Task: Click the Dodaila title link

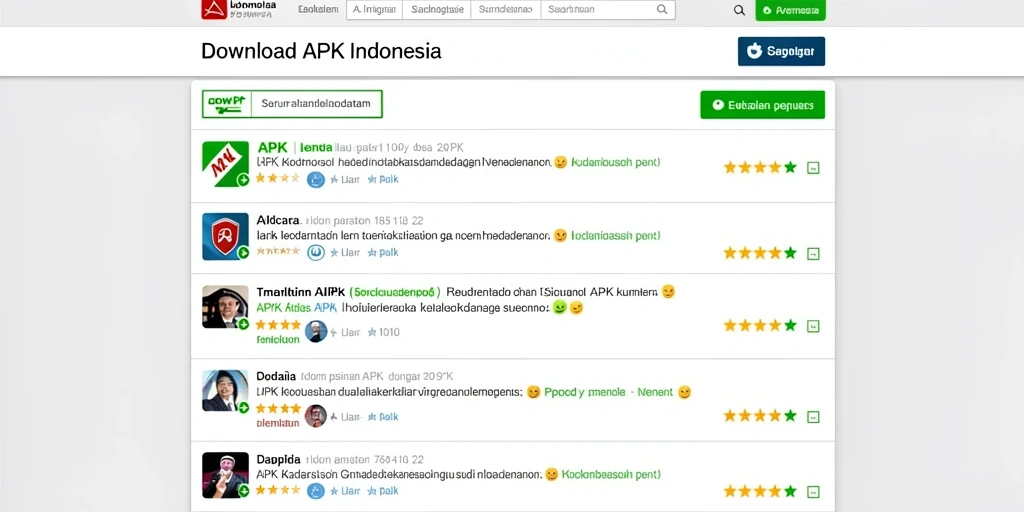Action: pos(276,377)
